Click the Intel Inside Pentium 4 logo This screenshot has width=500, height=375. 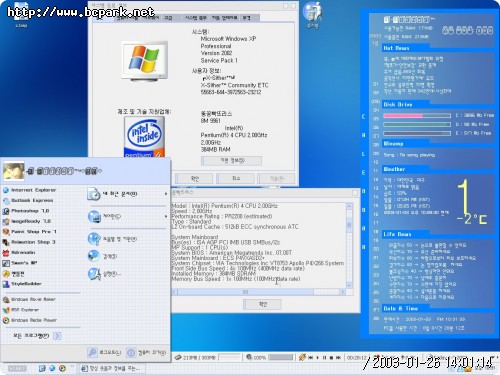click(x=144, y=137)
